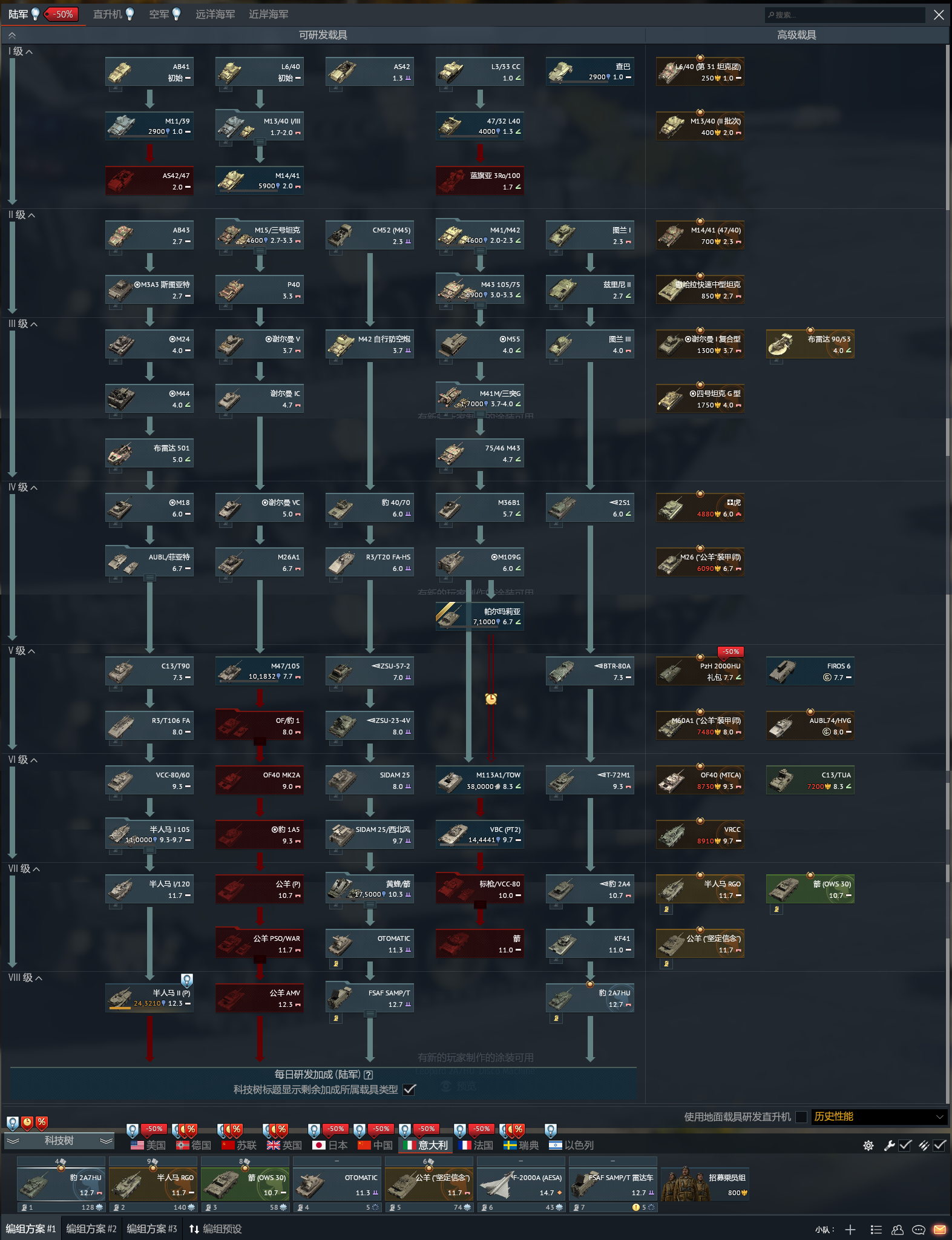Select the FIROS 6 premium vehicle
Image resolution: width=952 pixels, height=1240 pixels.
click(810, 671)
